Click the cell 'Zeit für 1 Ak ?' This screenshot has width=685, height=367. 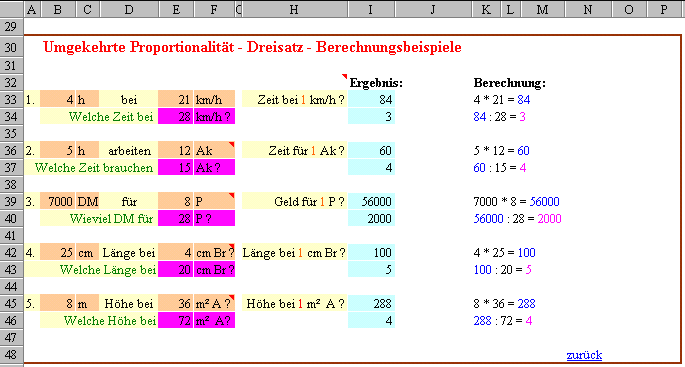point(294,151)
